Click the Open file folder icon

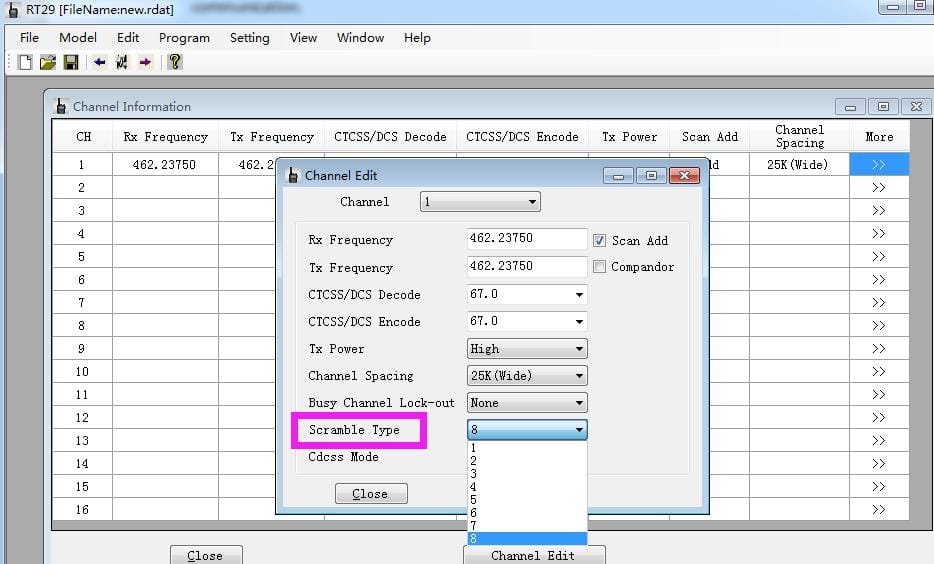coord(48,62)
